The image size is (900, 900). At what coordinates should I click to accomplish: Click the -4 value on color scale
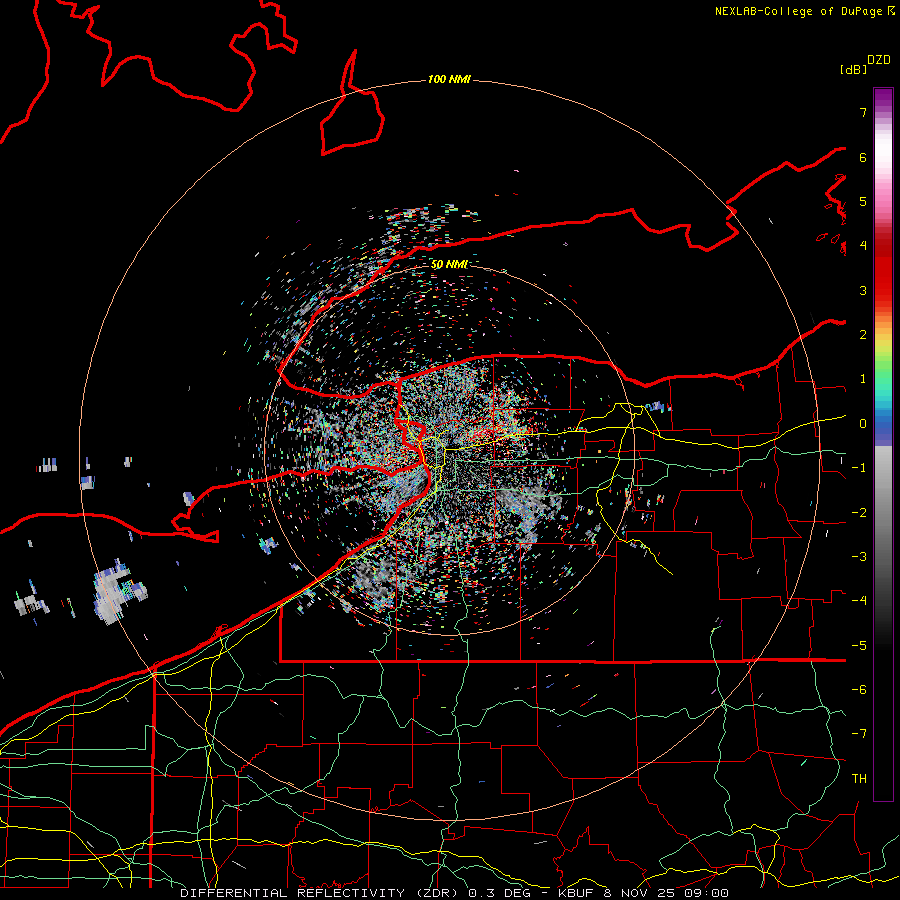[x=859, y=601]
